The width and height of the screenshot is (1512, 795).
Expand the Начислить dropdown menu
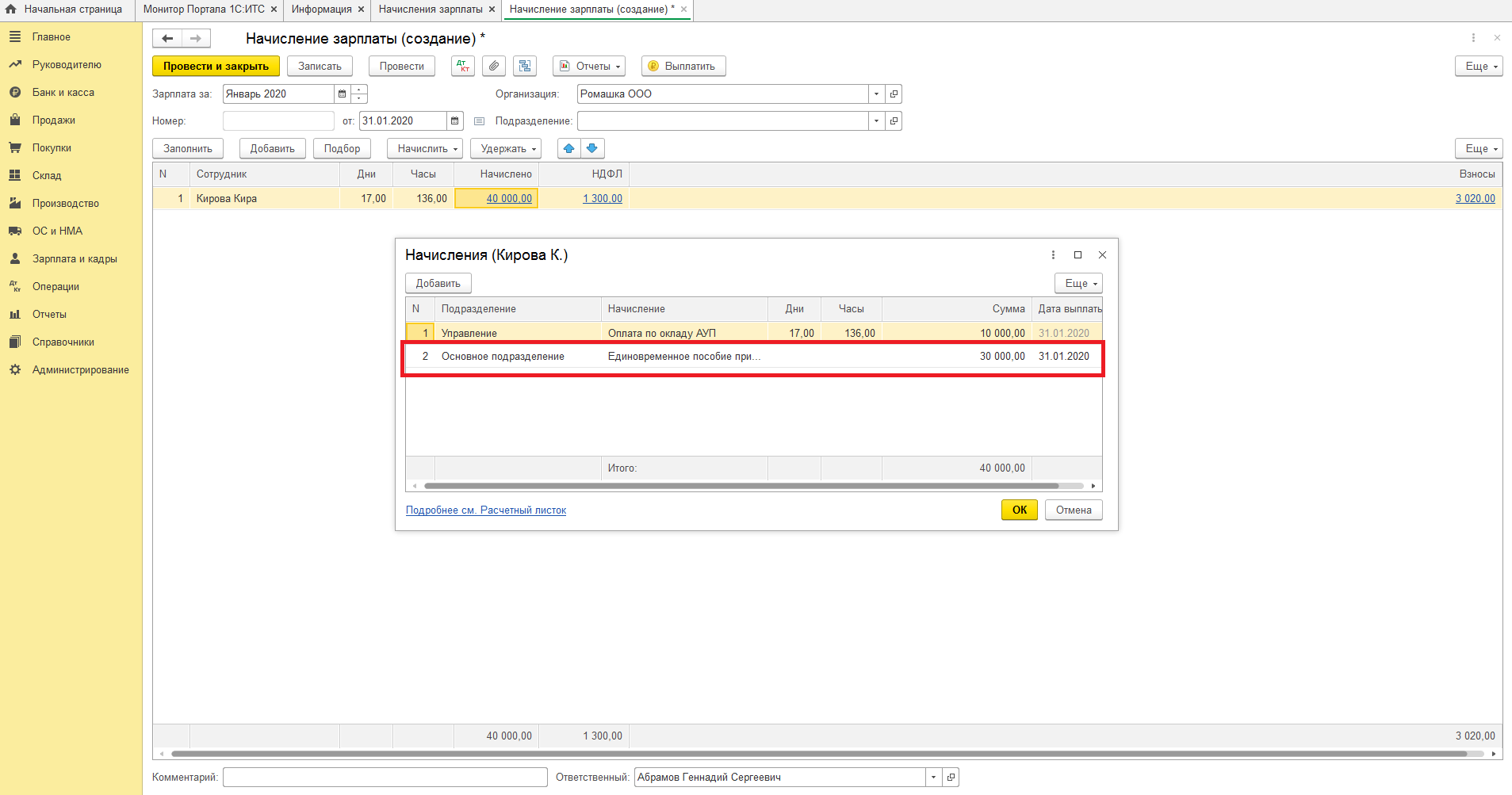427,149
